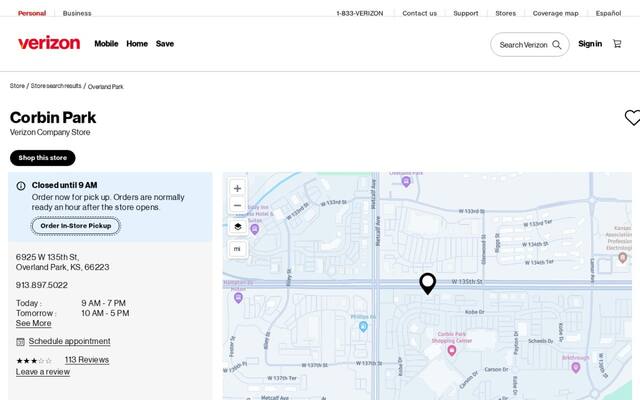This screenshot has width=640, height=400.
Task: Click the Corbin Park heading
Action: point(53,118)
